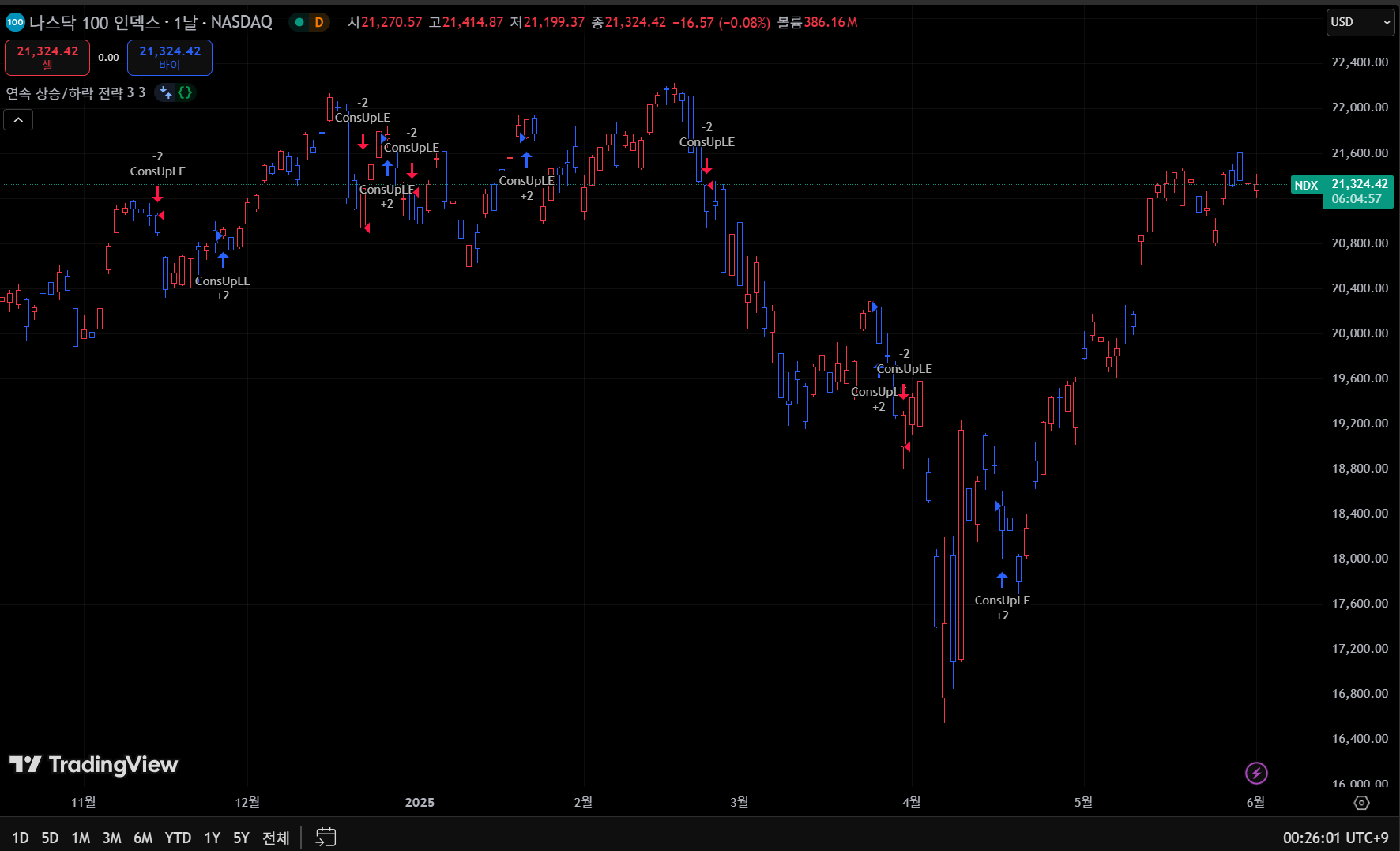
Task: Click the ConsUpLE -2 label in mid November
Action: (157, 164)
